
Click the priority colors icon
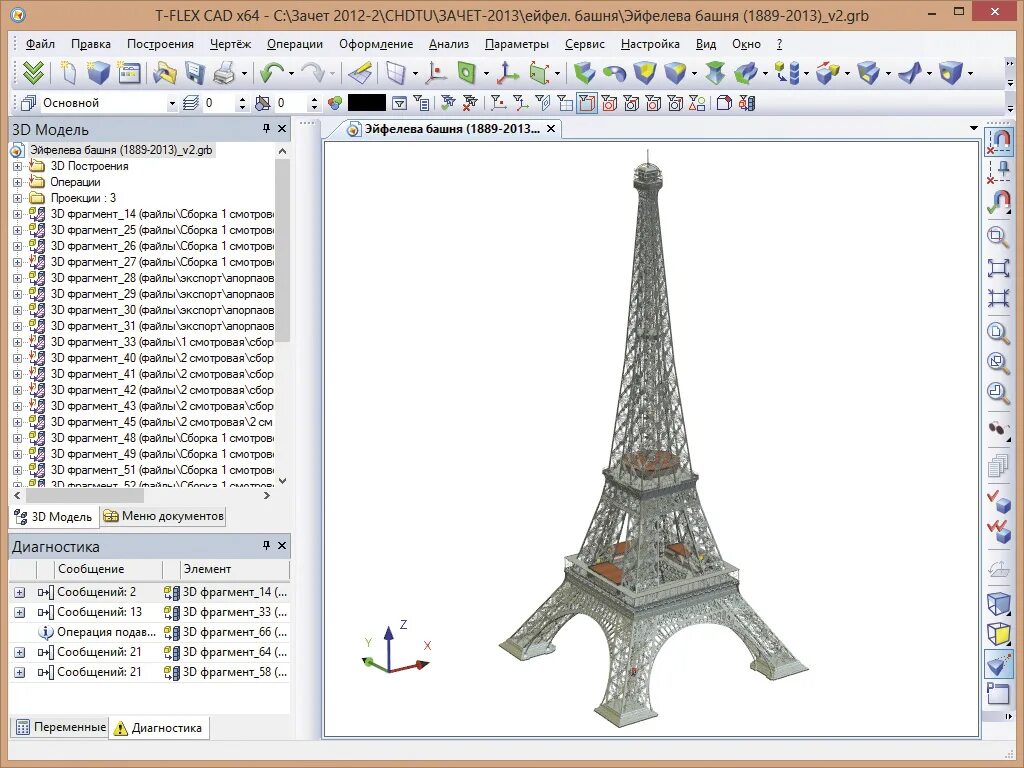(334, 103)
